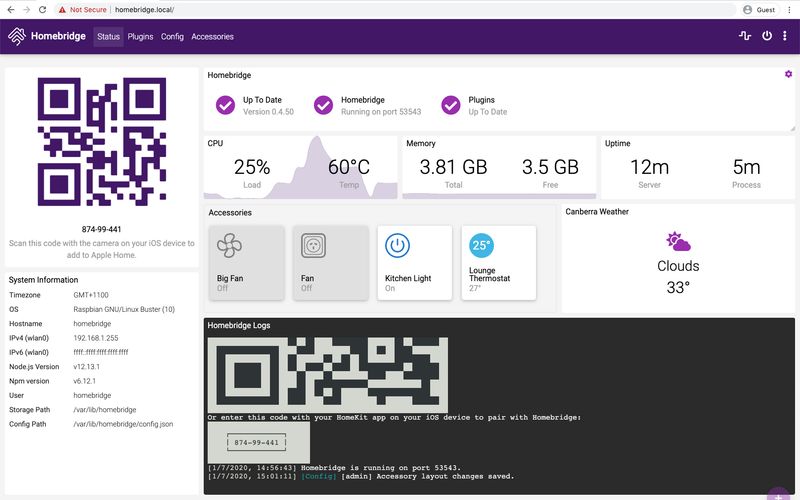The width and height of the screenshot is (800, 500).
Task: Click the Canberra Weather clouds icon
Action: coord(678,241)
